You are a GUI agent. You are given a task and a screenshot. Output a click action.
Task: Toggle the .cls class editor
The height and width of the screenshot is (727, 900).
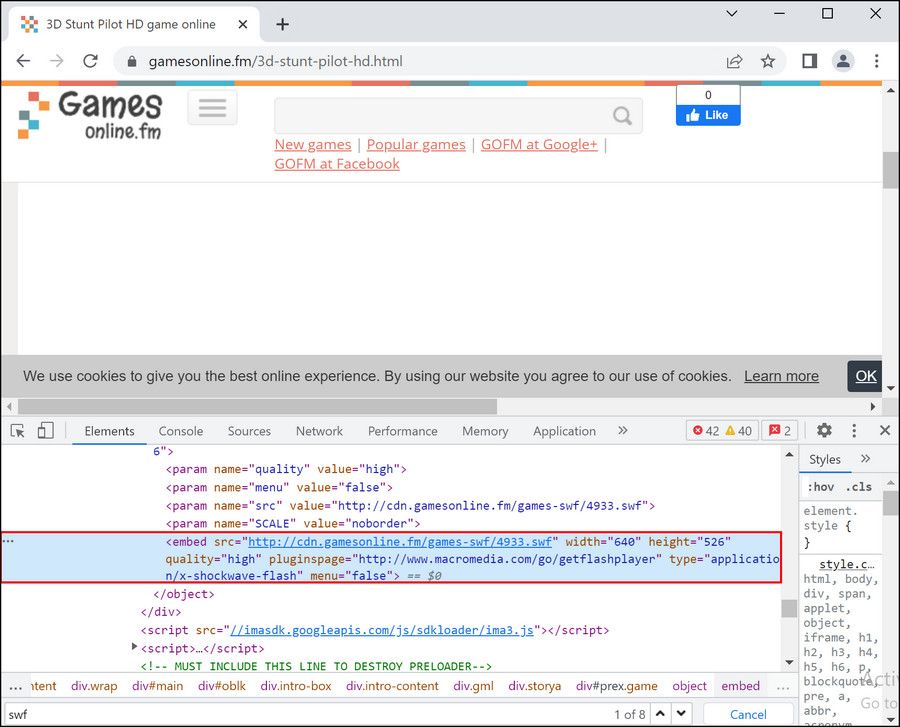858,487
